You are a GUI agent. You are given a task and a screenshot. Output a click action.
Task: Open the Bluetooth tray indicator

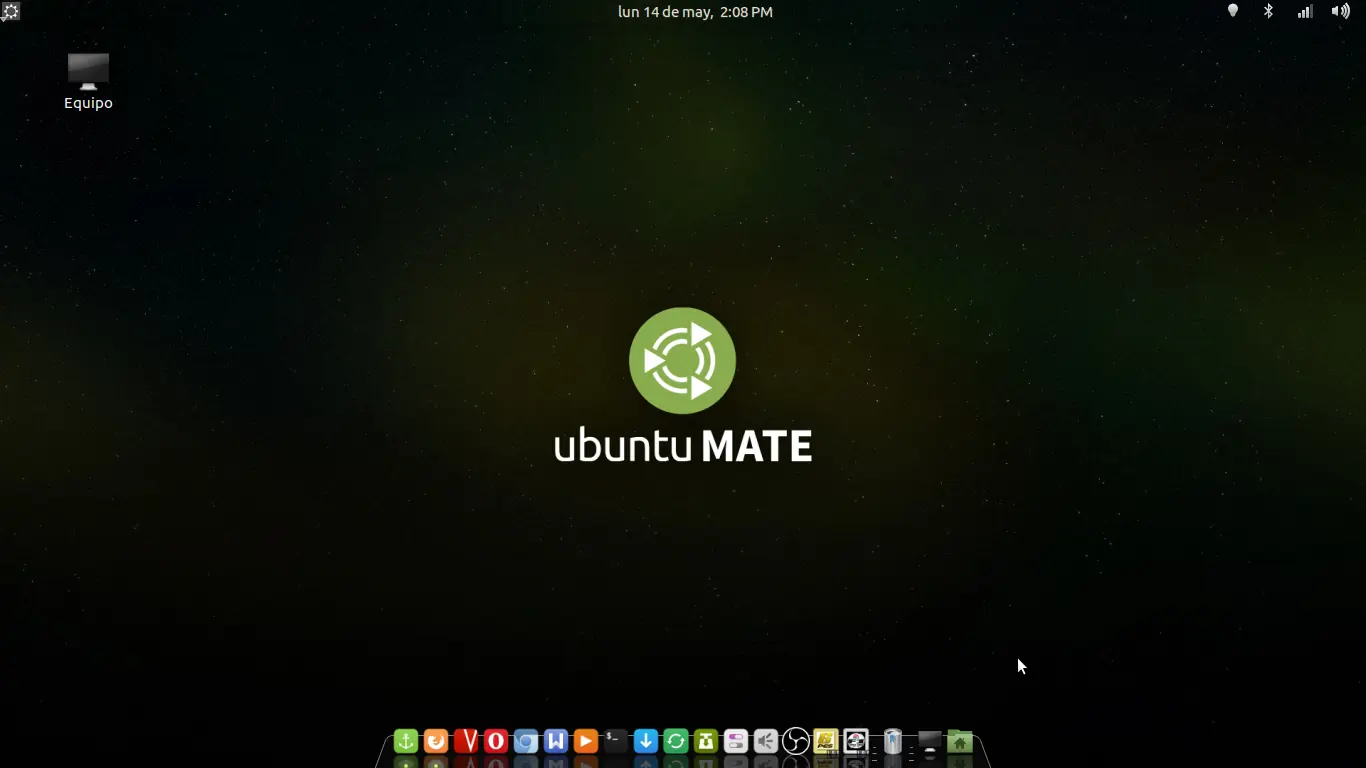(x=1268, y=11)
